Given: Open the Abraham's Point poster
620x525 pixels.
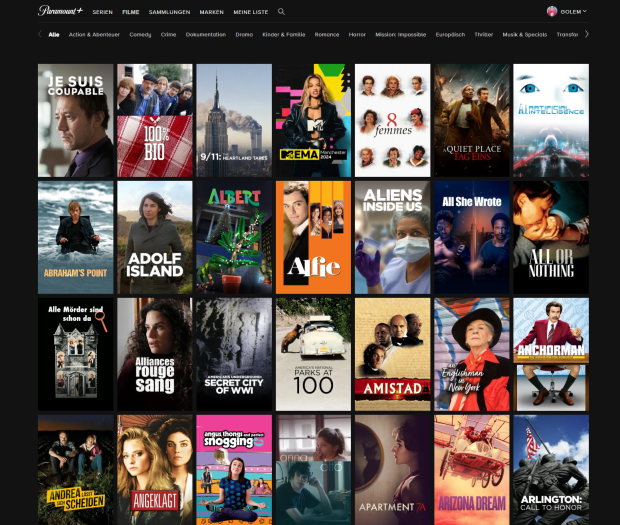Looking at the screenshot, I should (x=76, y=237).
